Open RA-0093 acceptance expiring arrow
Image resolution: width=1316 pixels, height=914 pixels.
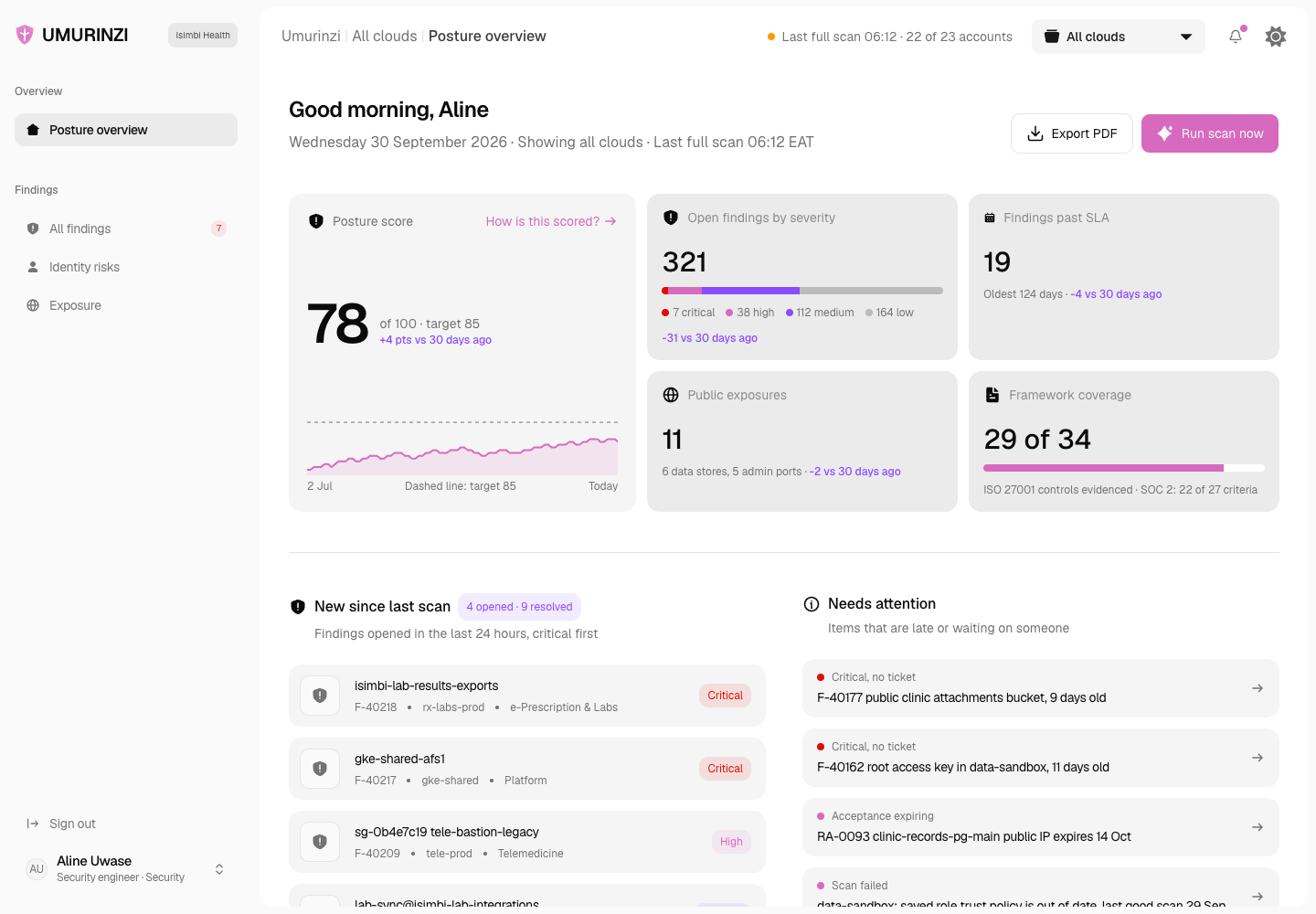click(1258, 827)
